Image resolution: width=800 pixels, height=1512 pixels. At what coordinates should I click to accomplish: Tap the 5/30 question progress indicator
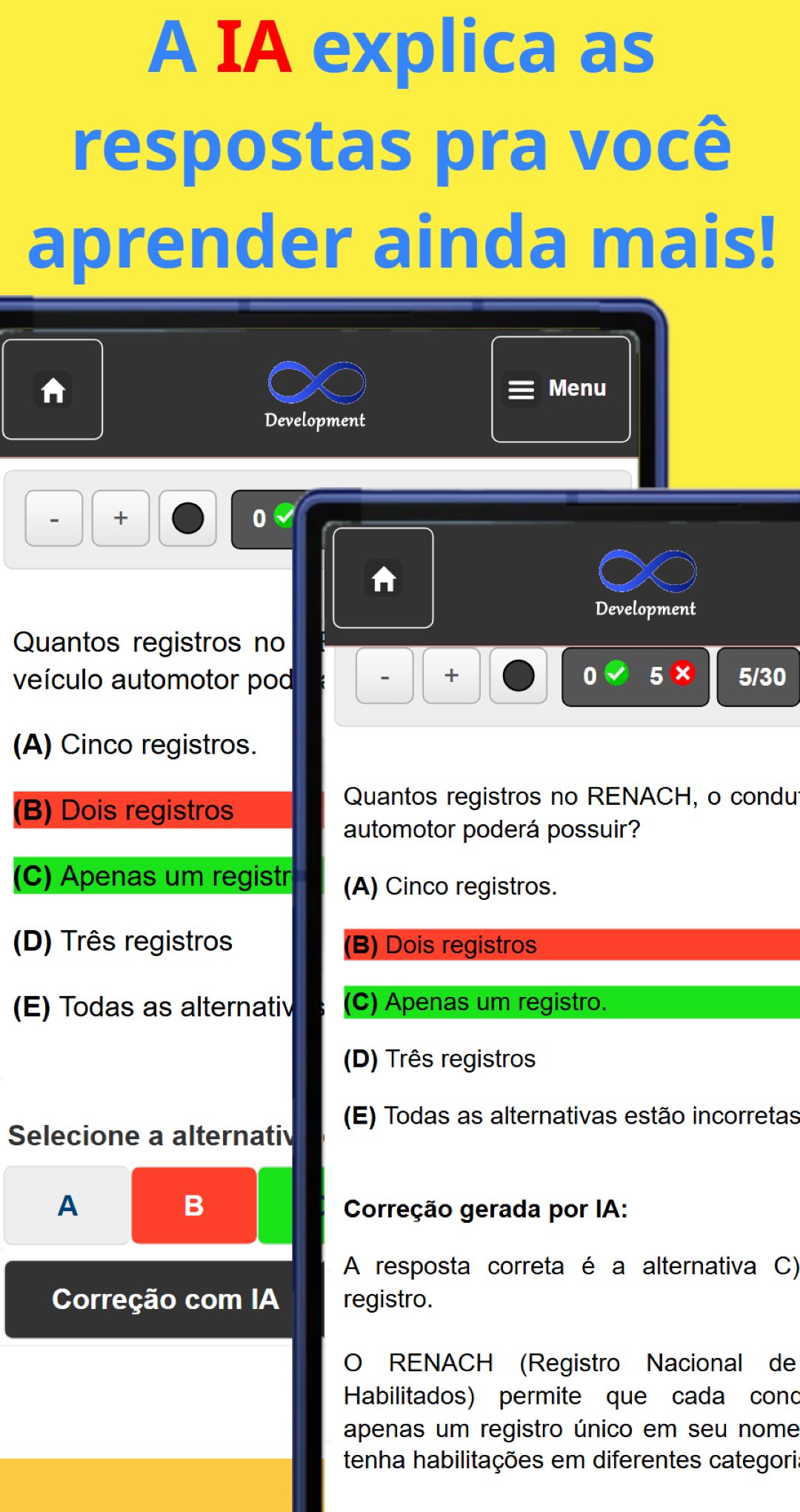point(761,677)
